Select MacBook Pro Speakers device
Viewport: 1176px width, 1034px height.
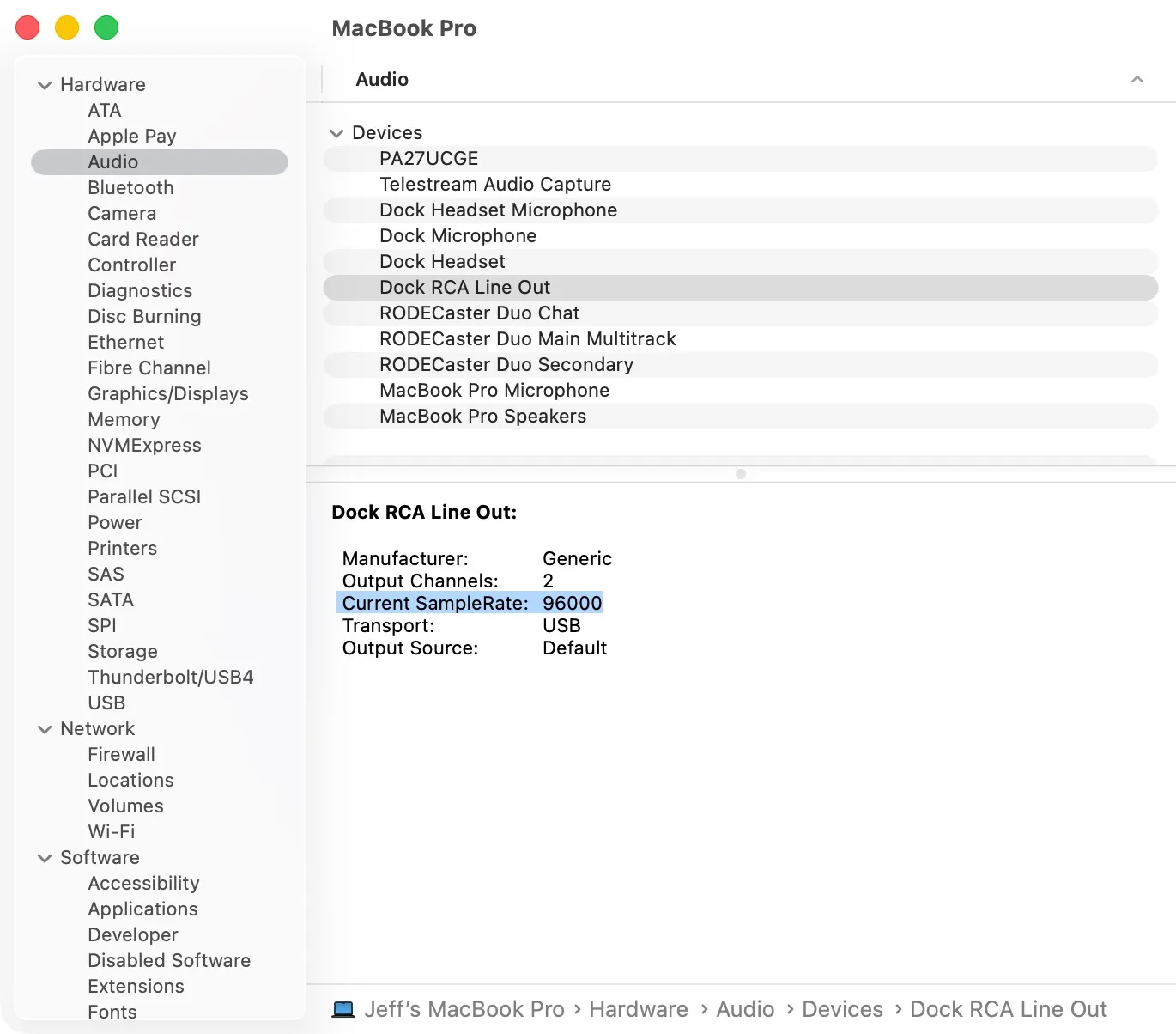point(741,417)
